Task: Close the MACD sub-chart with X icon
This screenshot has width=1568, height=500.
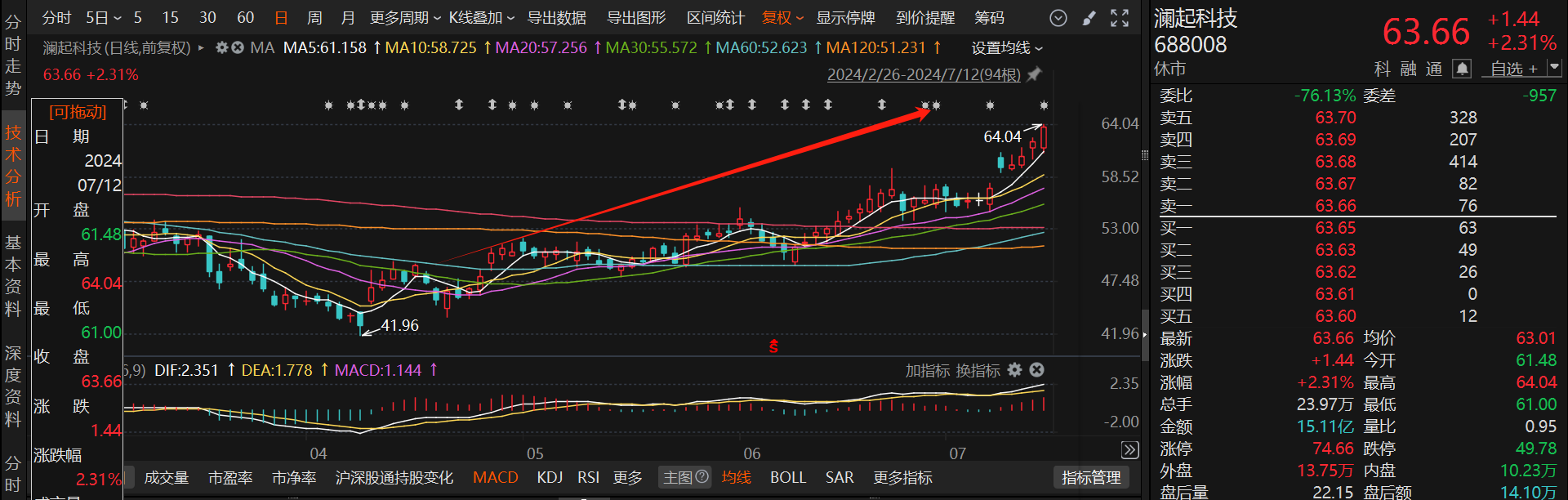Action: (x=1036, y=370)
